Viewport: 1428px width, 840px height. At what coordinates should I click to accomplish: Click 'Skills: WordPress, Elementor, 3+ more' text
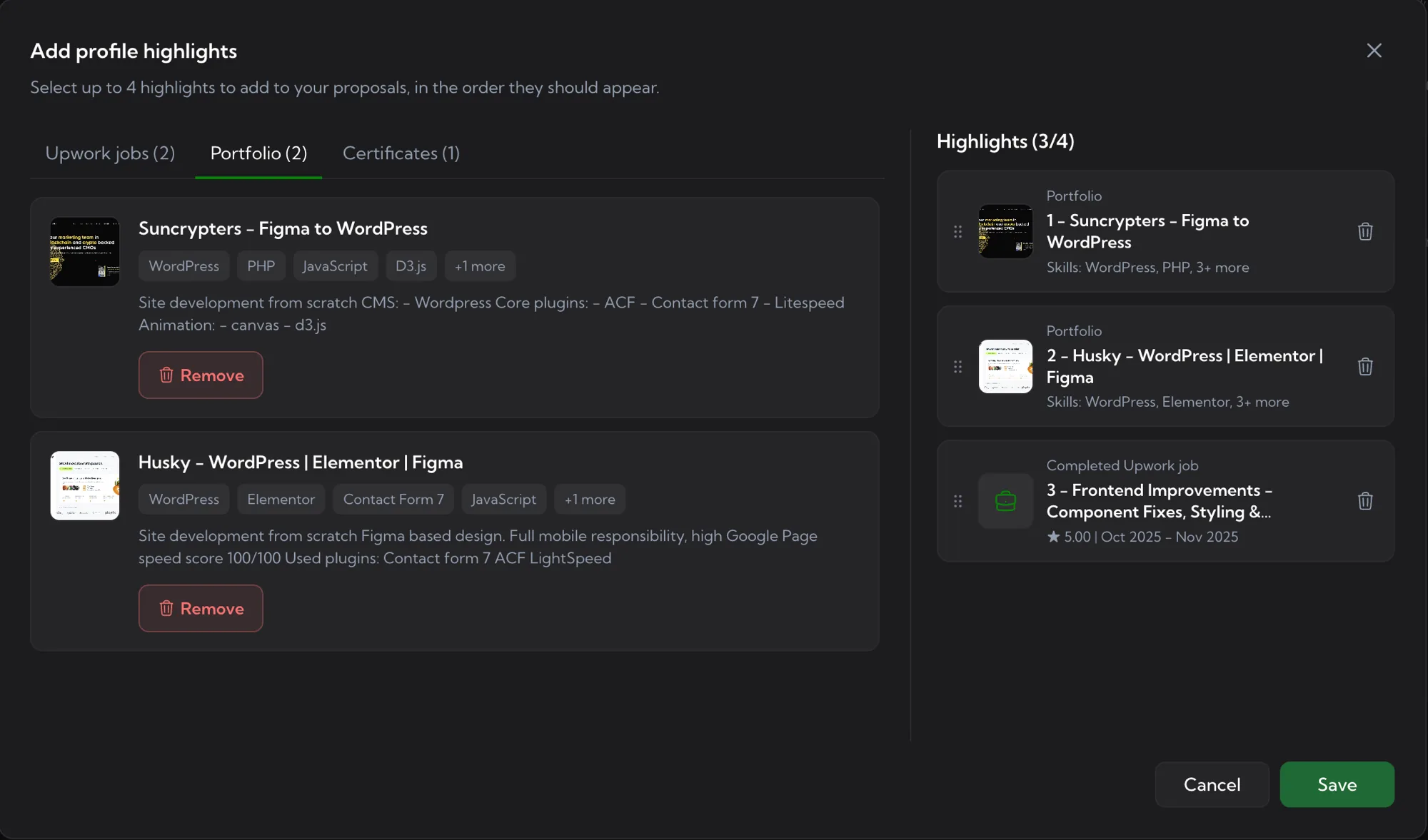click(x=1167, y=402)
